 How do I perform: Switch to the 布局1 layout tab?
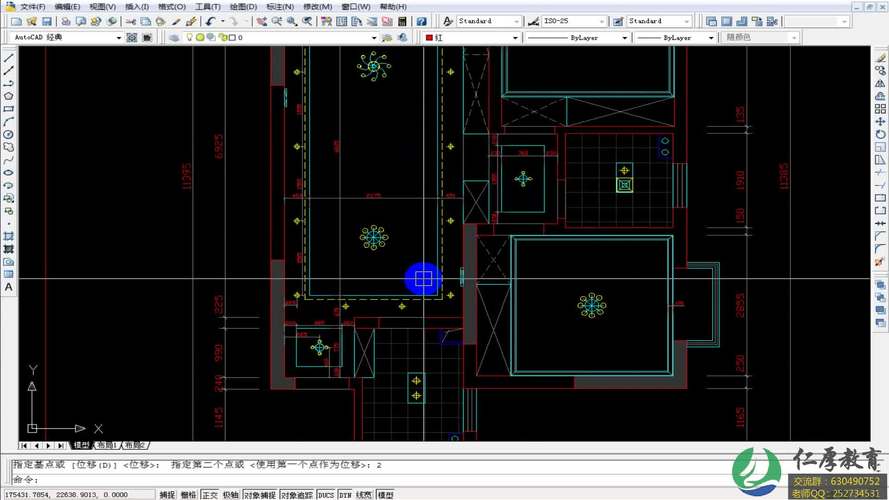point(108,445)
